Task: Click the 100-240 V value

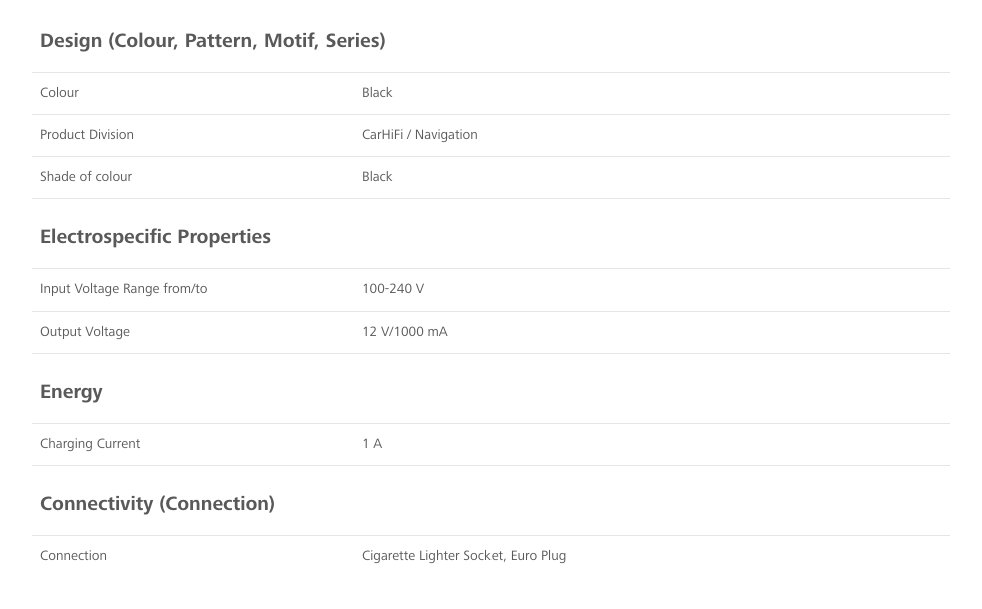Action: click(x=393, y=289)
